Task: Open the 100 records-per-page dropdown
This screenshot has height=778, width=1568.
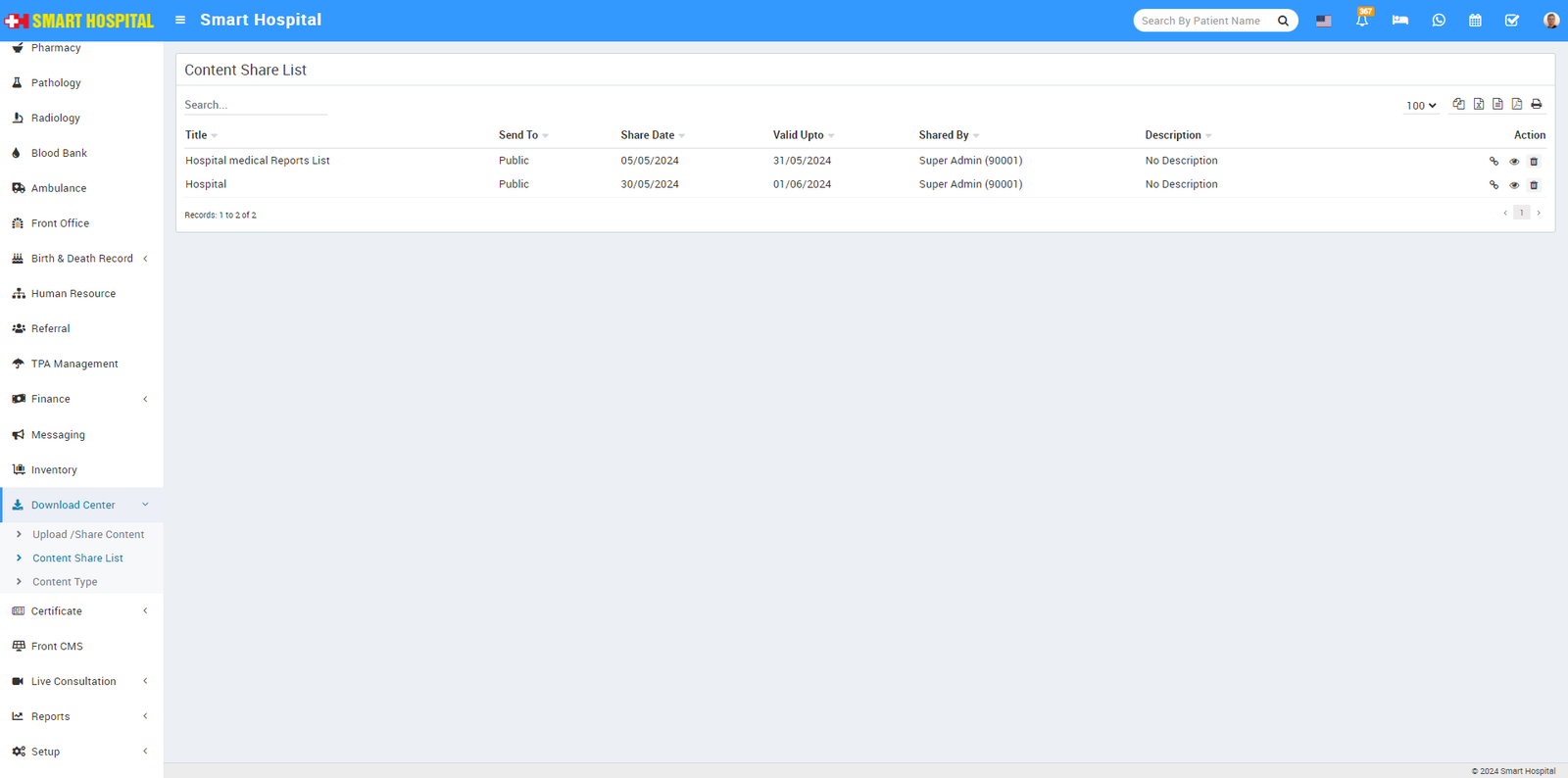Action: 1421,106
